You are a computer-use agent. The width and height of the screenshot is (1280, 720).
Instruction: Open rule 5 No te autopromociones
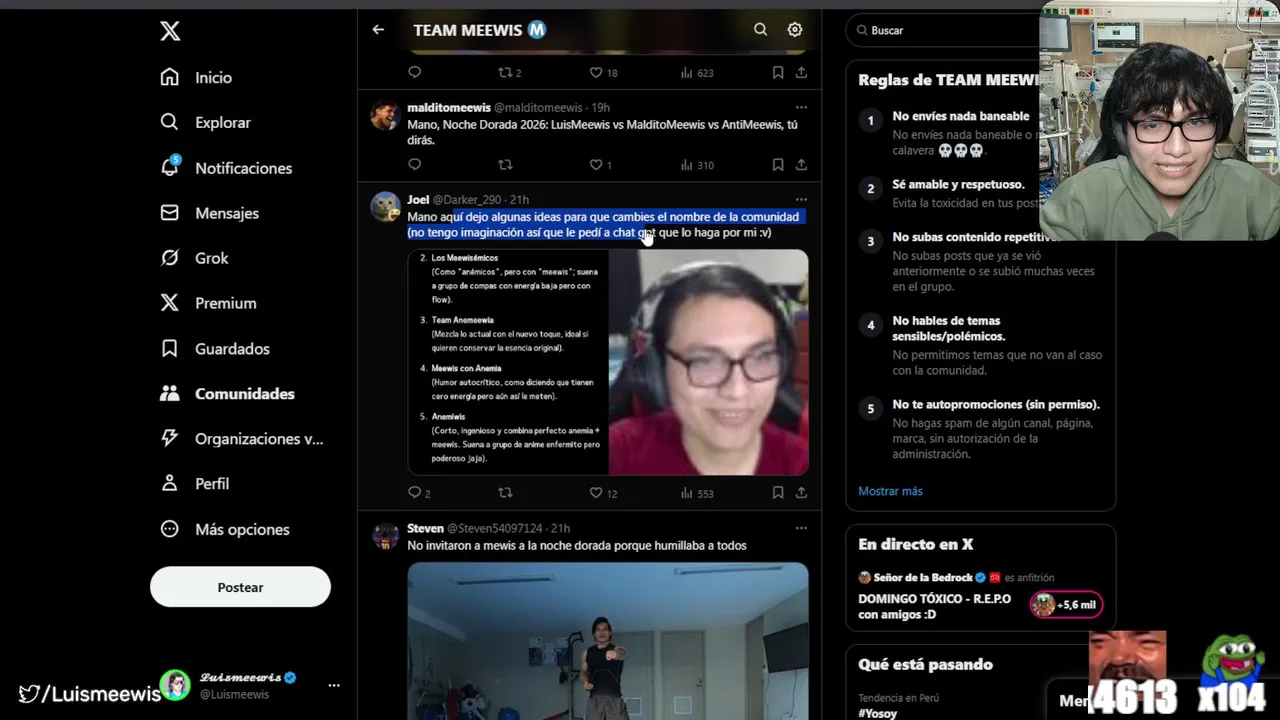point(996,405)
